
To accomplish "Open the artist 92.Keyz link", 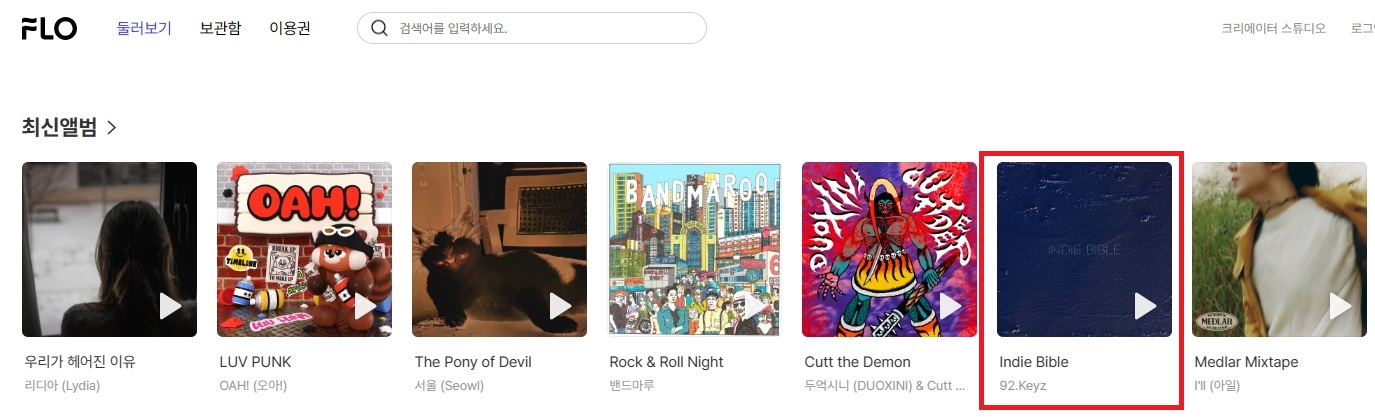I will 1022,385.
